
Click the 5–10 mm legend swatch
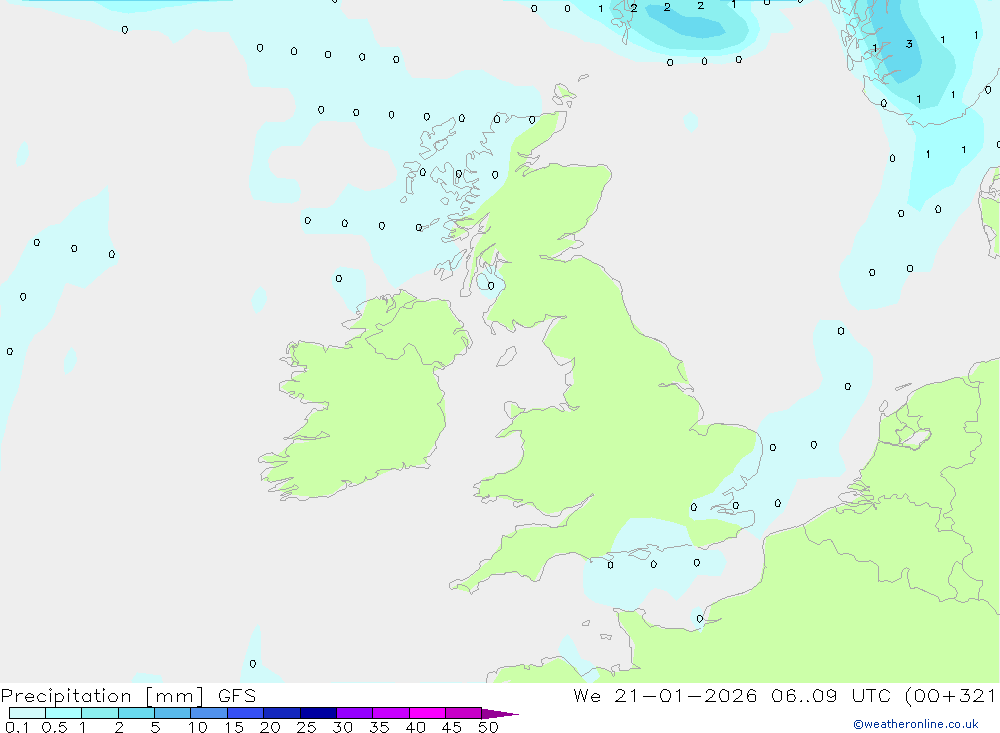[173, 713]
